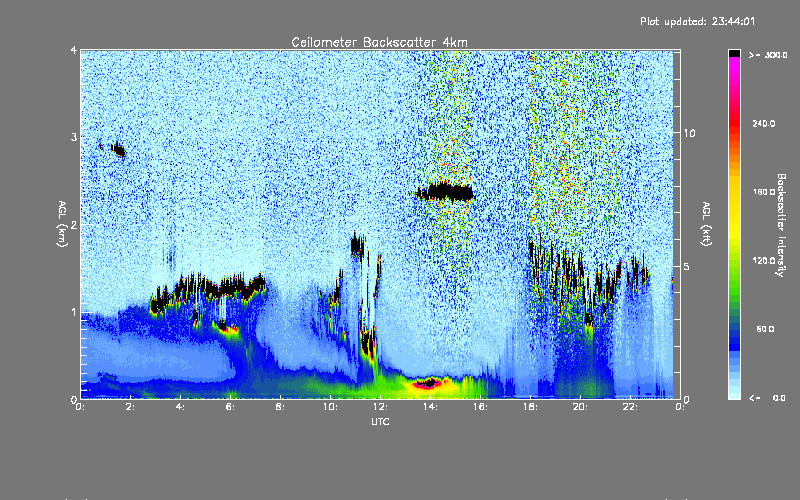This screenshot has height=500, width=800.
Task: Click the '5' kft tick label
Action: click(x=686, y=266)
